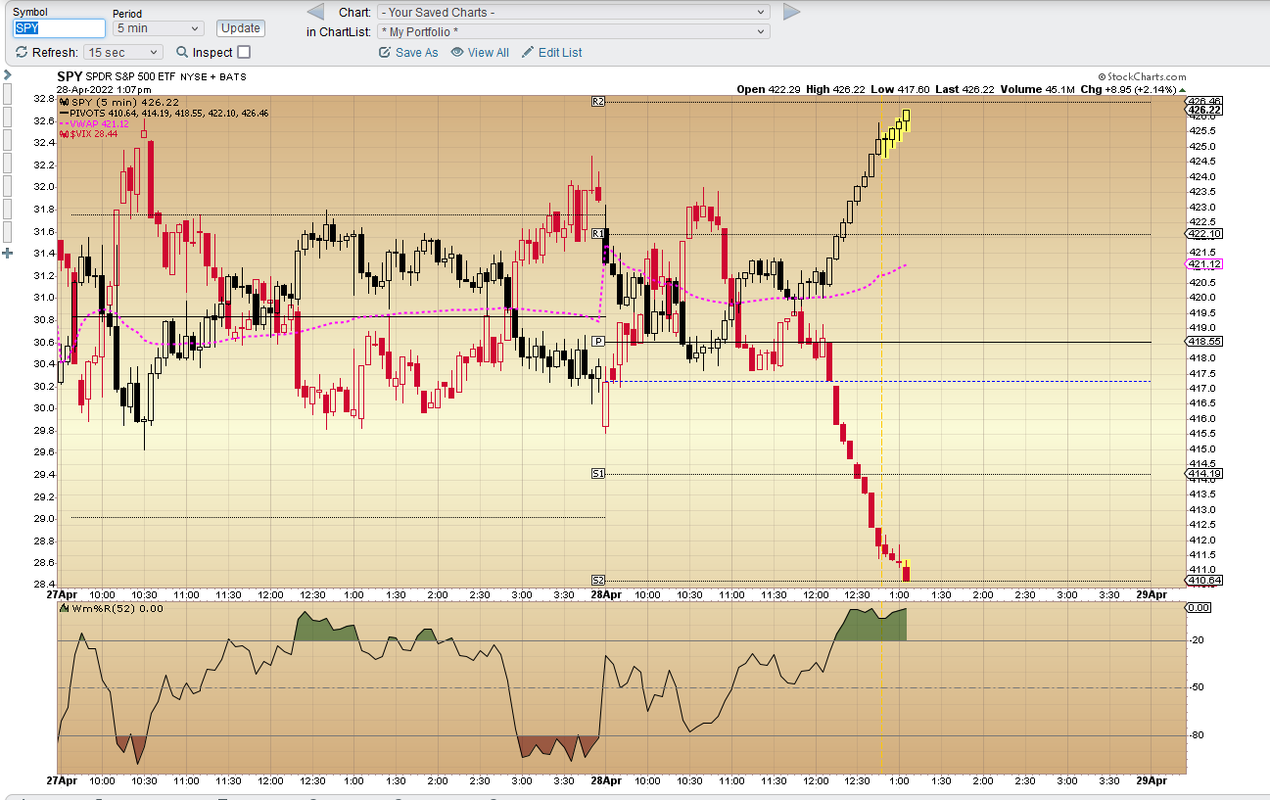Click the Refresh circular arrows icon
1270x800 pixels.
pos(22,52)
